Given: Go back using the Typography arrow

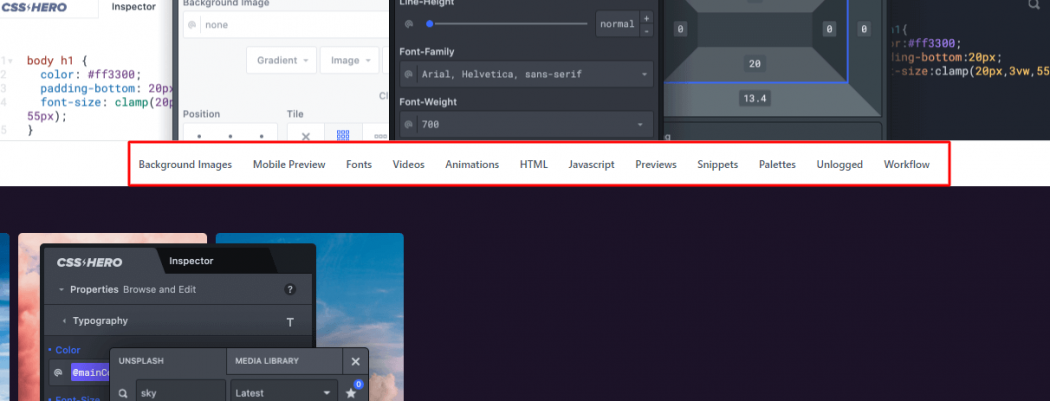Looking at the screenshot, I should point(64,321).
